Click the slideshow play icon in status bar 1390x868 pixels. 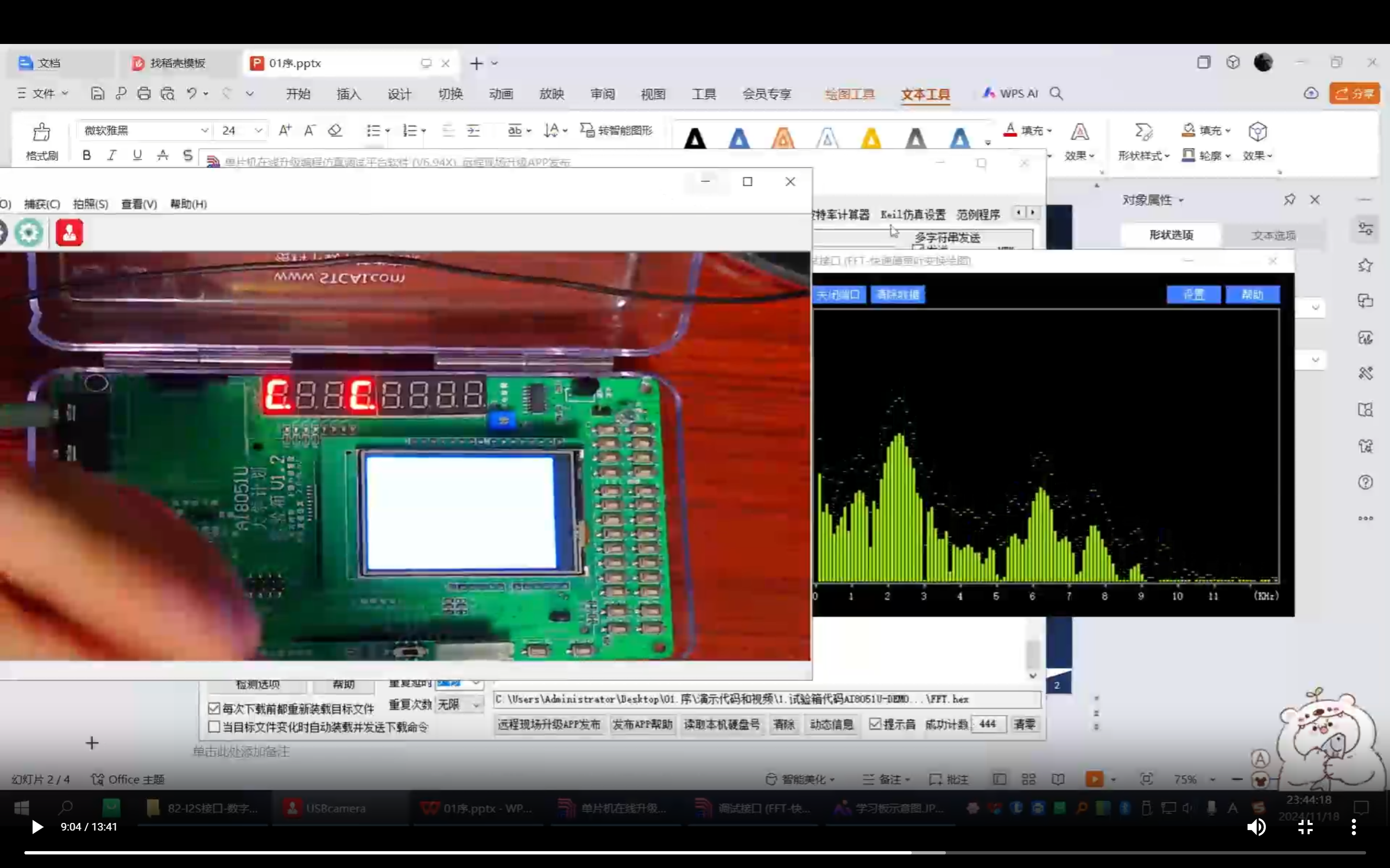point(1094,779)
